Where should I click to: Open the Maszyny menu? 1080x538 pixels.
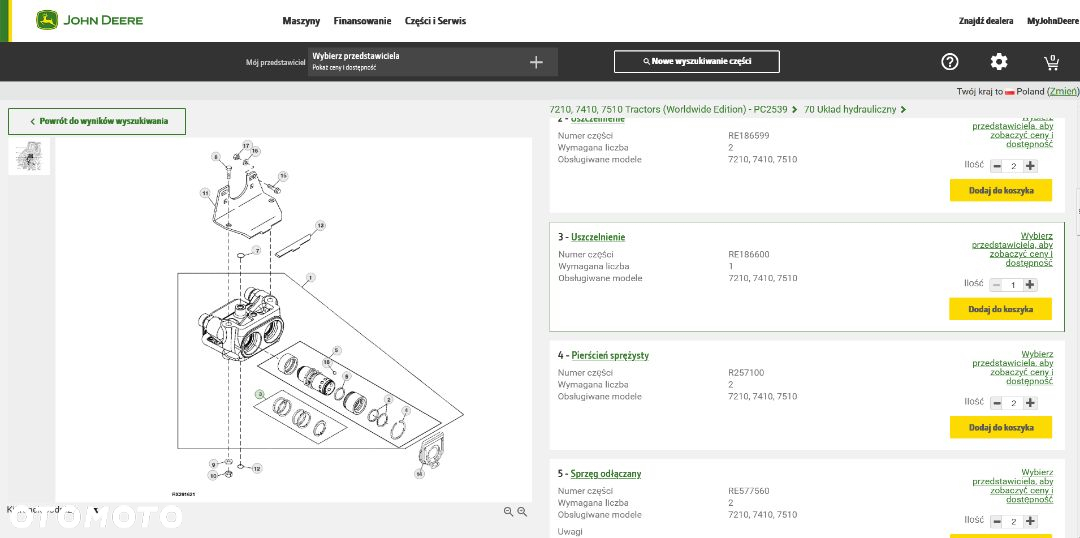pos(301,21)
